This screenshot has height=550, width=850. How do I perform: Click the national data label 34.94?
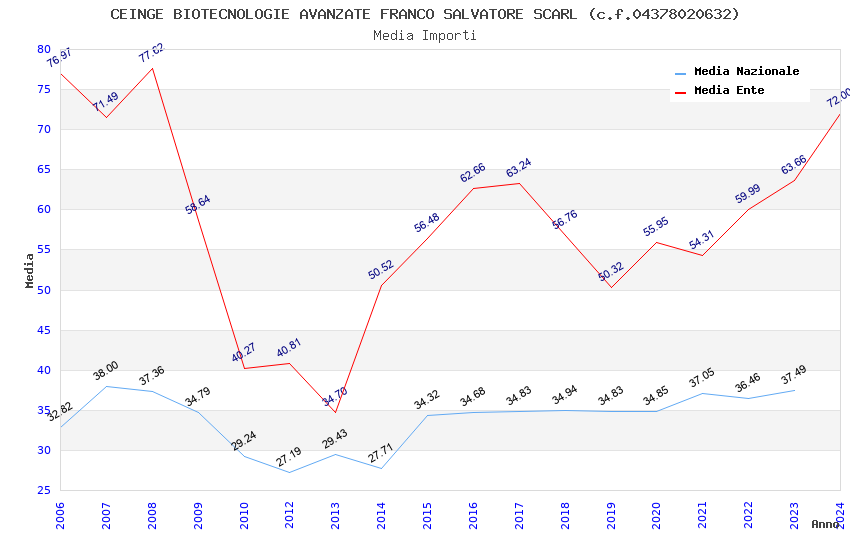coord(565,396)
